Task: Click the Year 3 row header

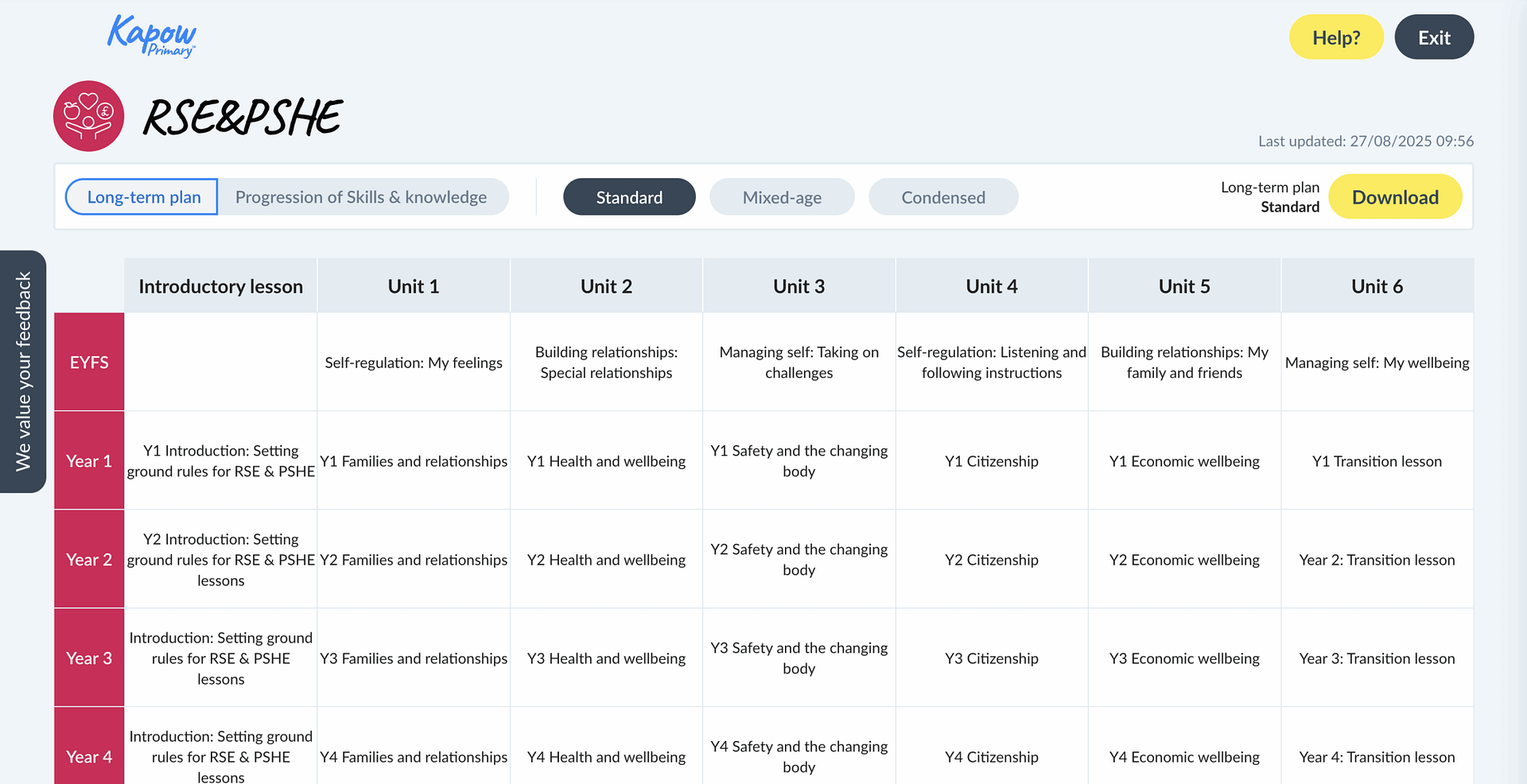Action: point(89,658)
